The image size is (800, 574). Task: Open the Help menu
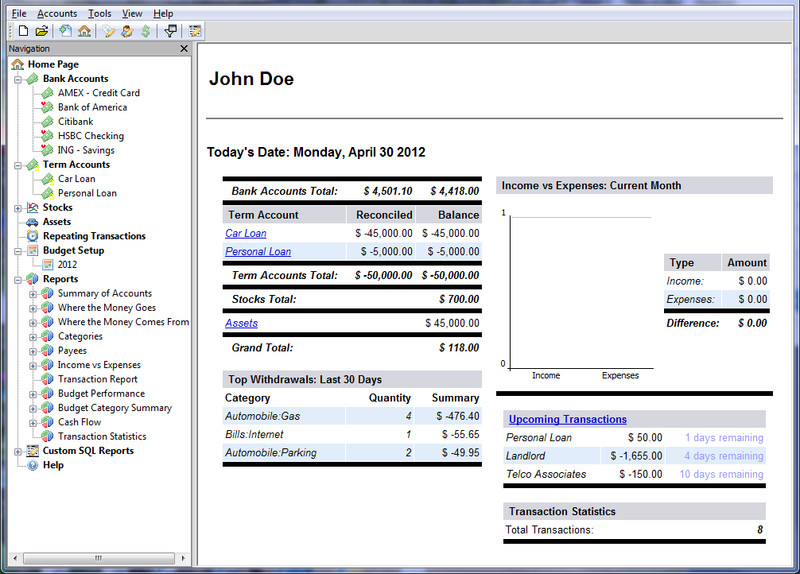tap(163, 13)
